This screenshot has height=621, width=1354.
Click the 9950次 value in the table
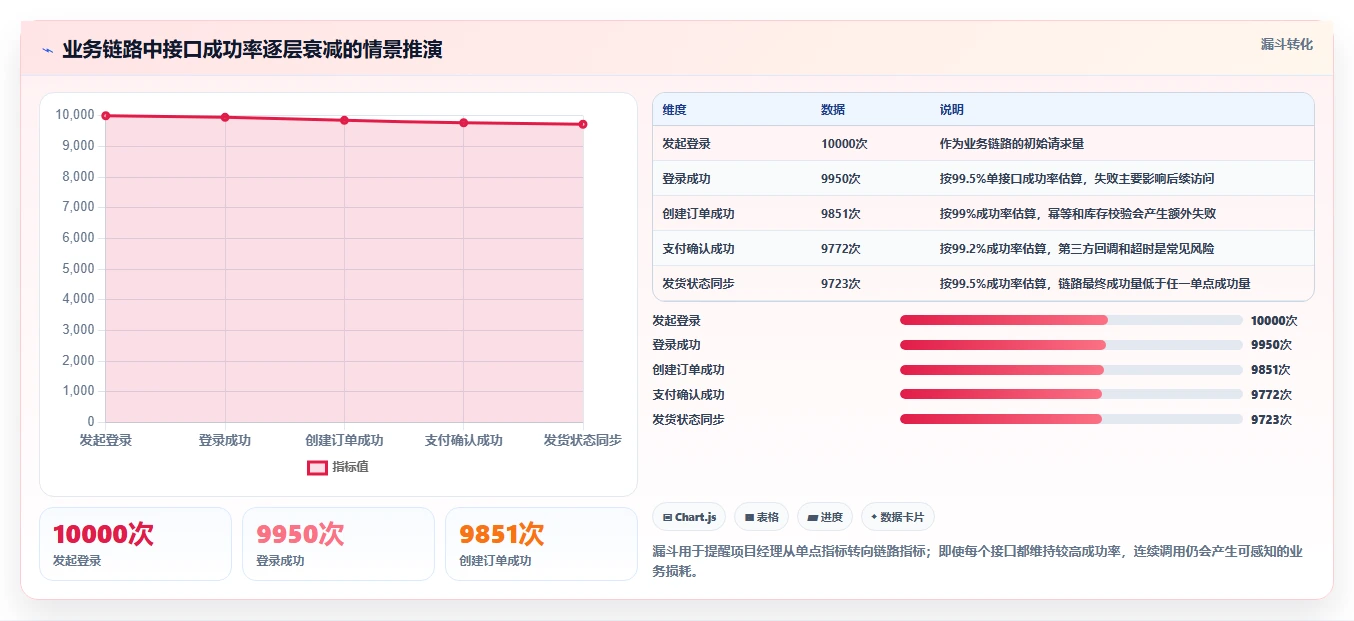click(841, 179)
